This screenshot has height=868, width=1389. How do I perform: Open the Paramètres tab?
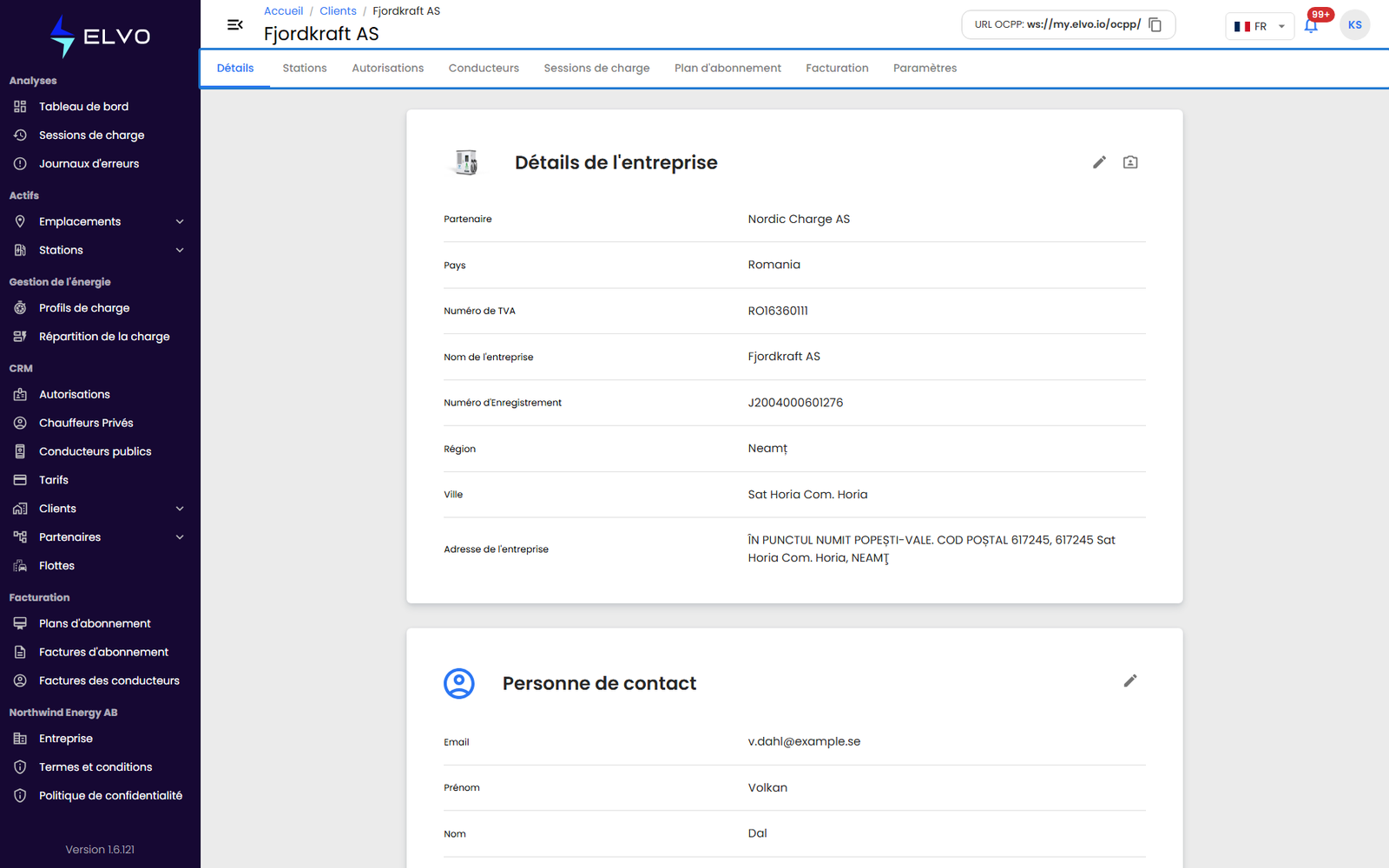[x=925, y=69]
